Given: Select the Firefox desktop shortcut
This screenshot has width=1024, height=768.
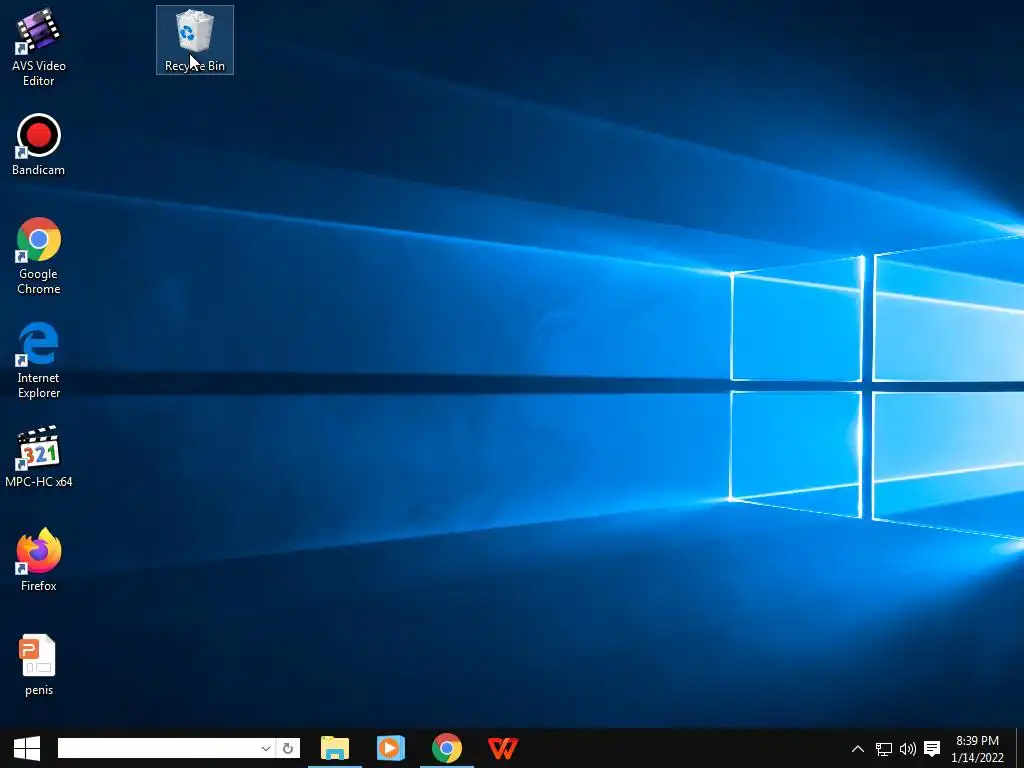Looking at the screenshot, I should tap(39, 560).
